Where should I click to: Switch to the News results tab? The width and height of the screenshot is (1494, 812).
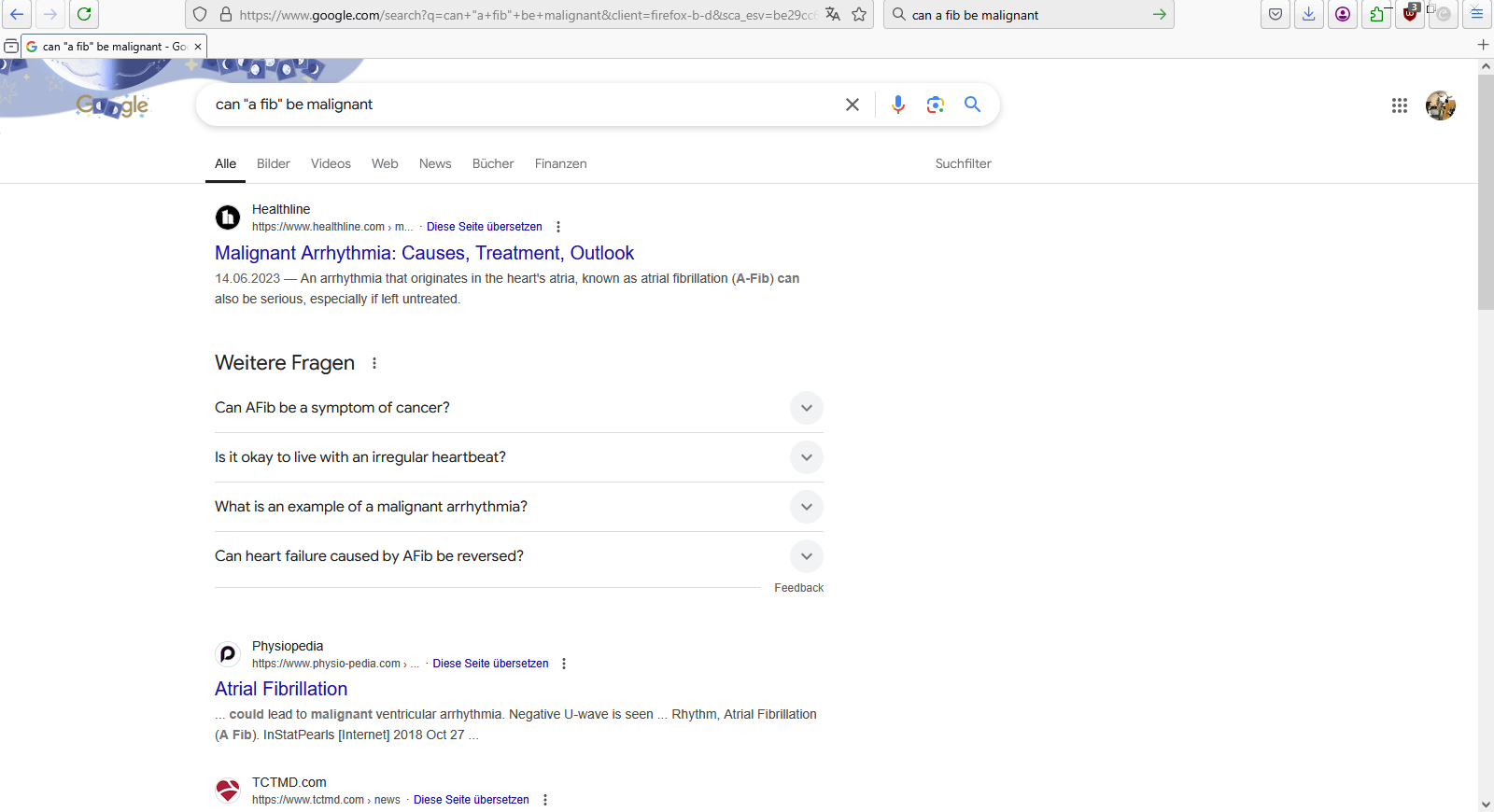point(435,163)
